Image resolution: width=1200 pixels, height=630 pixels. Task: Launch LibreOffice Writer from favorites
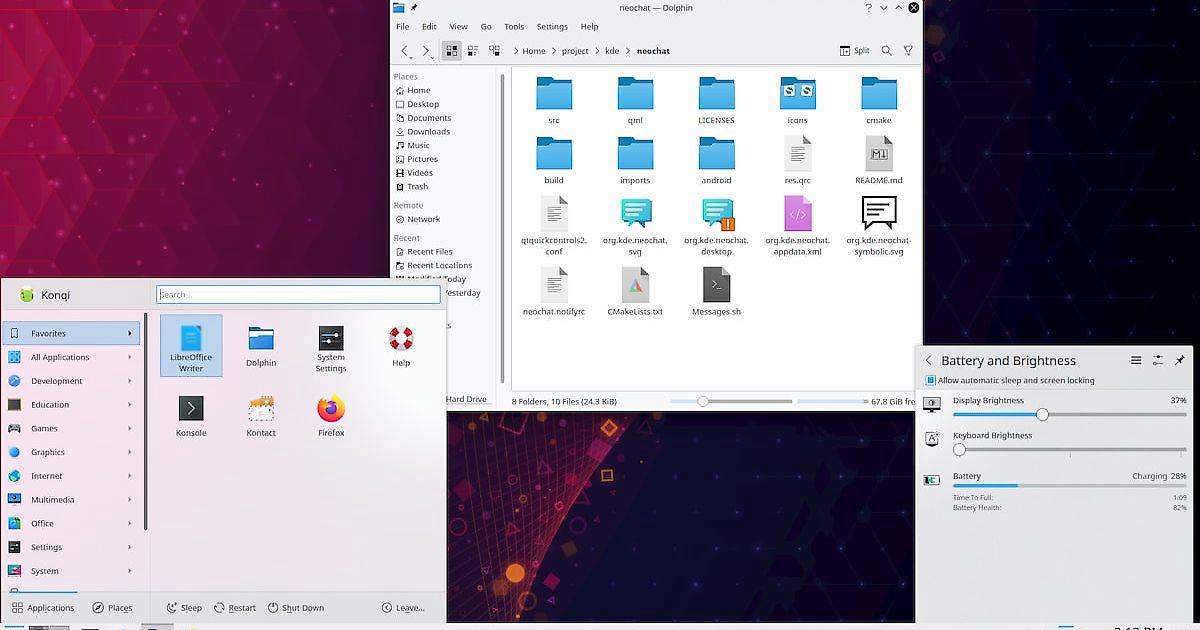(191, 346)
